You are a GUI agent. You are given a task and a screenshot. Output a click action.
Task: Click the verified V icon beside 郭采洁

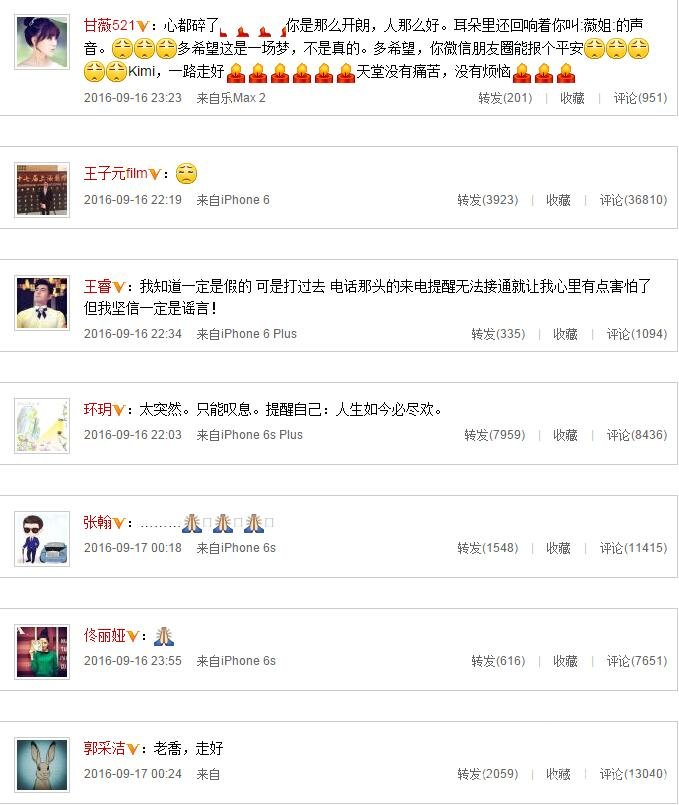[133, 749]
